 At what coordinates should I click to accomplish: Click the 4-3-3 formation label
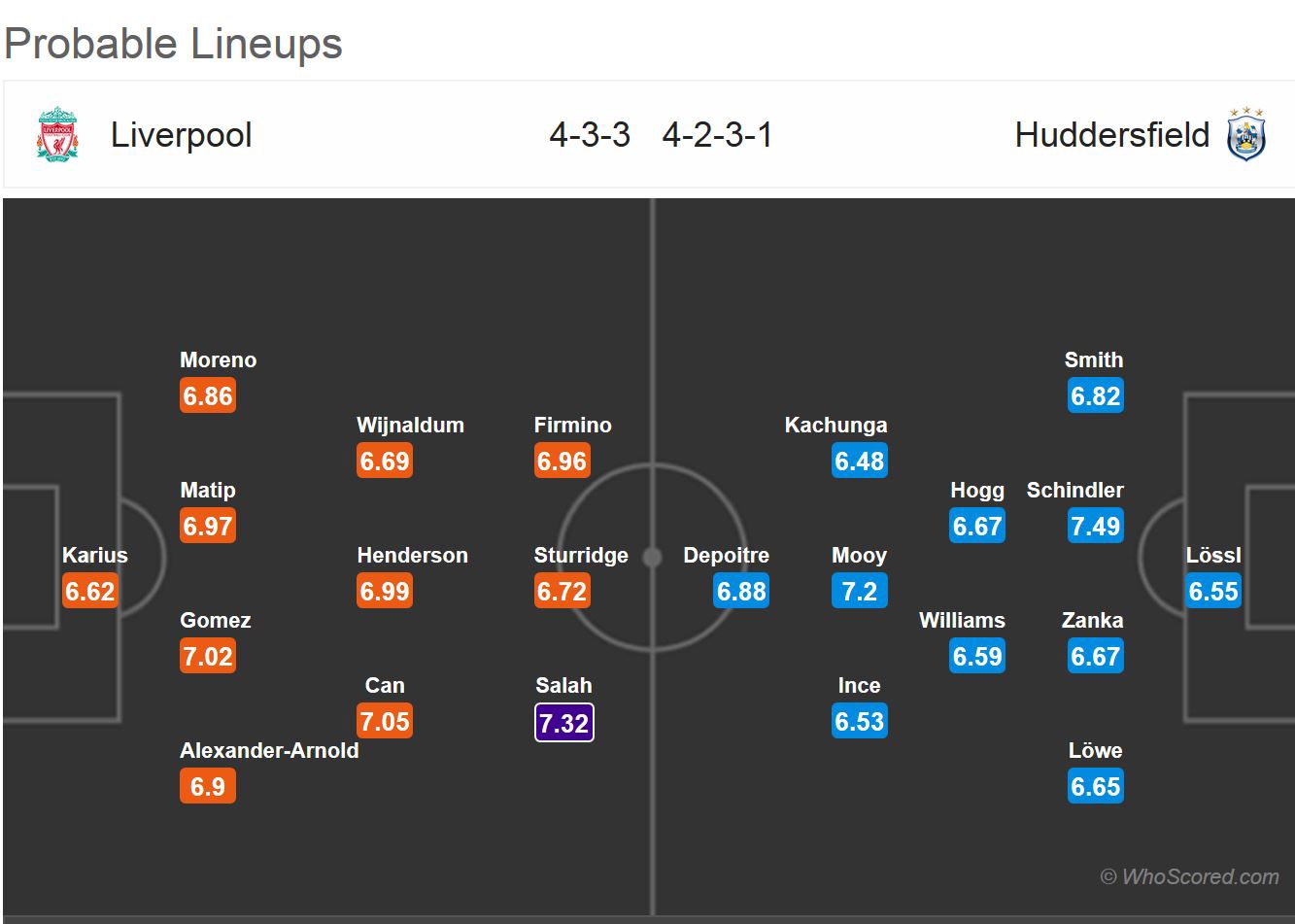click(590, 135)
